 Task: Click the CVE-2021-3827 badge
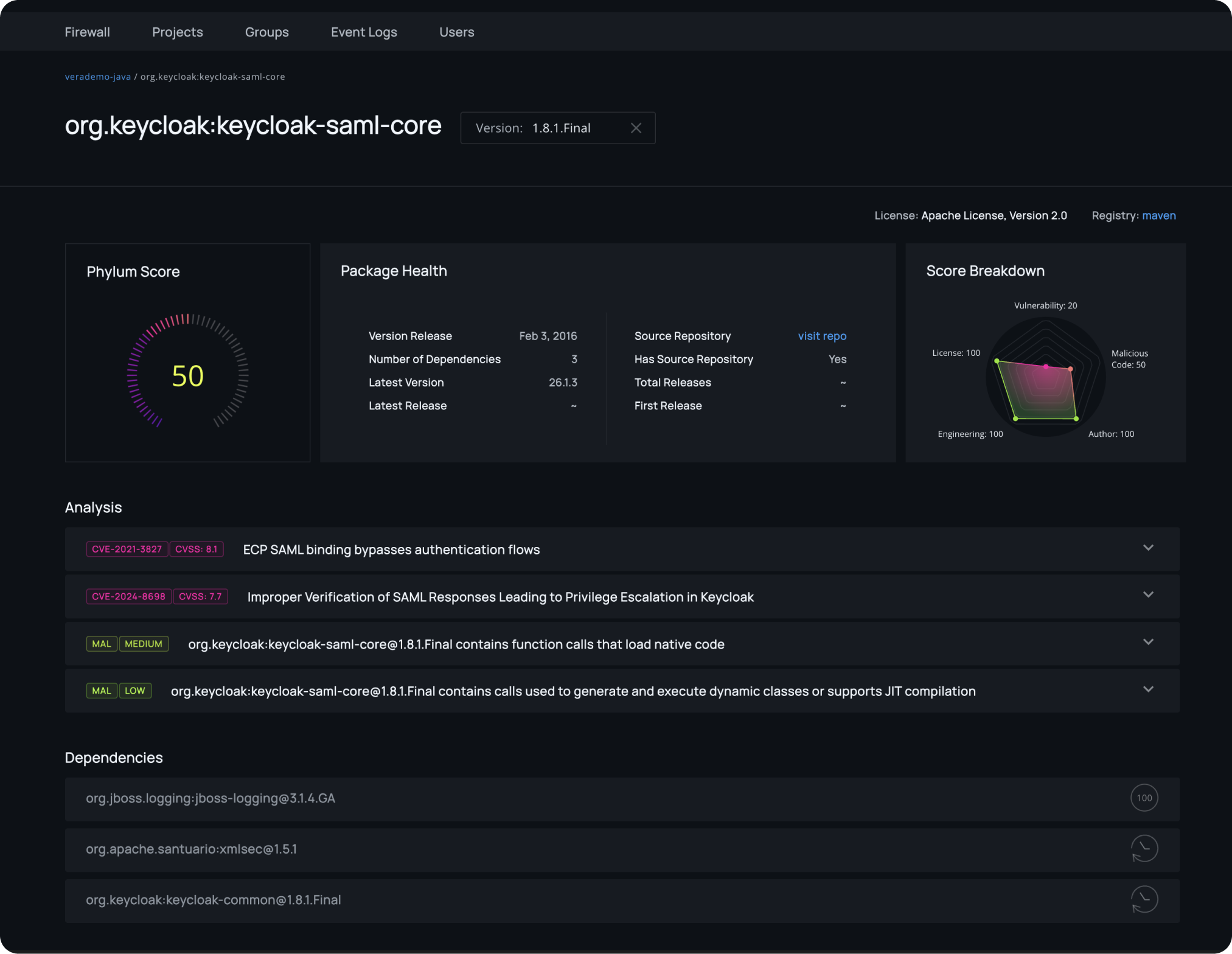tap(127, 549)
